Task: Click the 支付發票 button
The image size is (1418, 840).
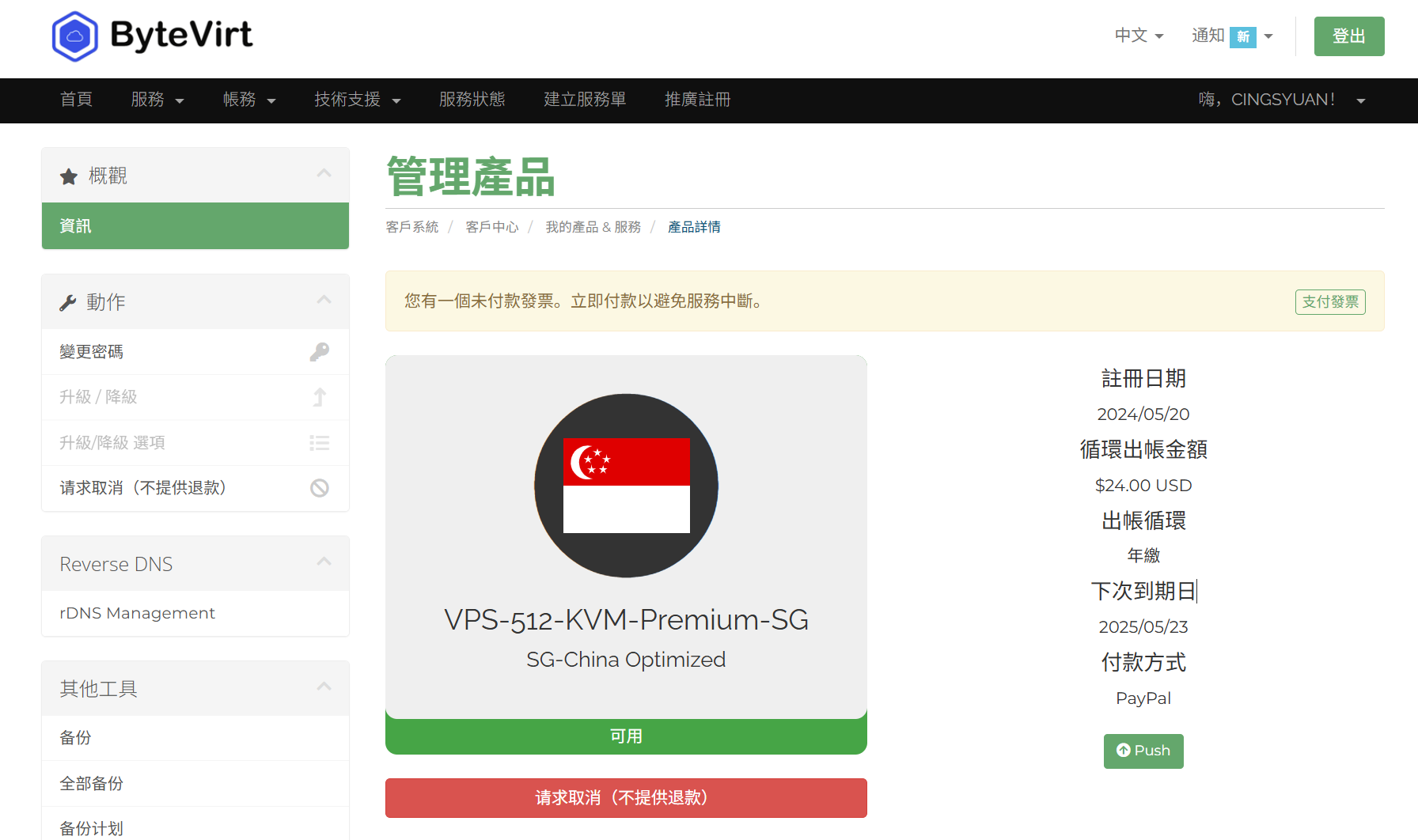Action: (1330, 301)
